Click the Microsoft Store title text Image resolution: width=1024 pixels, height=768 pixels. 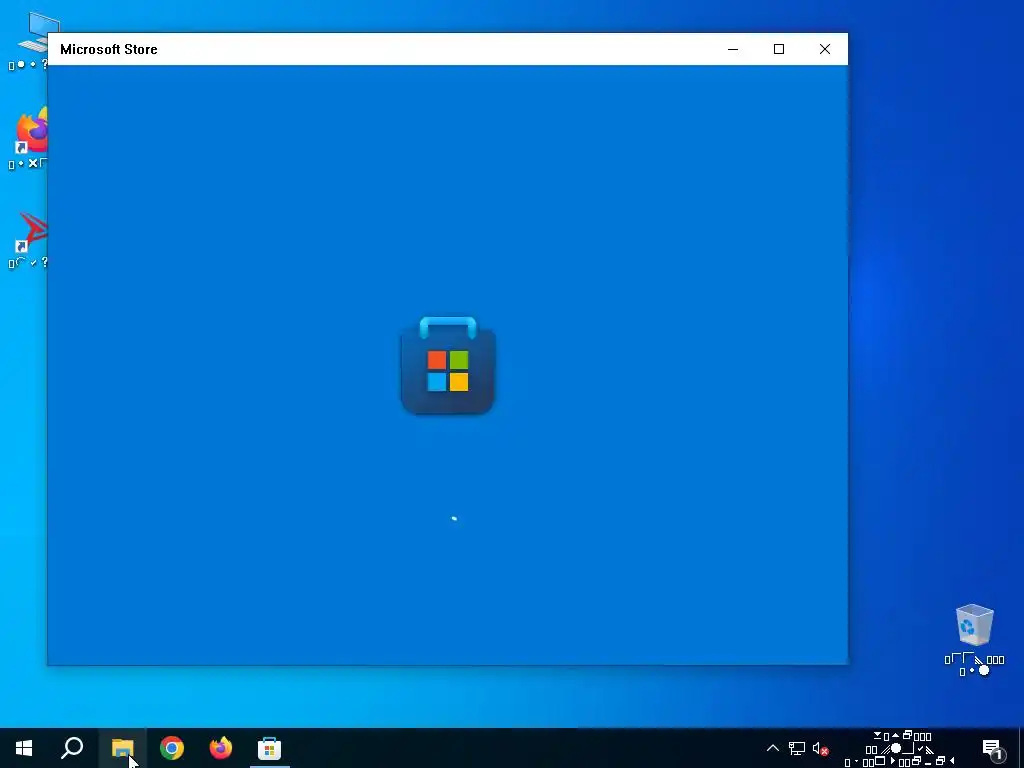108,49
